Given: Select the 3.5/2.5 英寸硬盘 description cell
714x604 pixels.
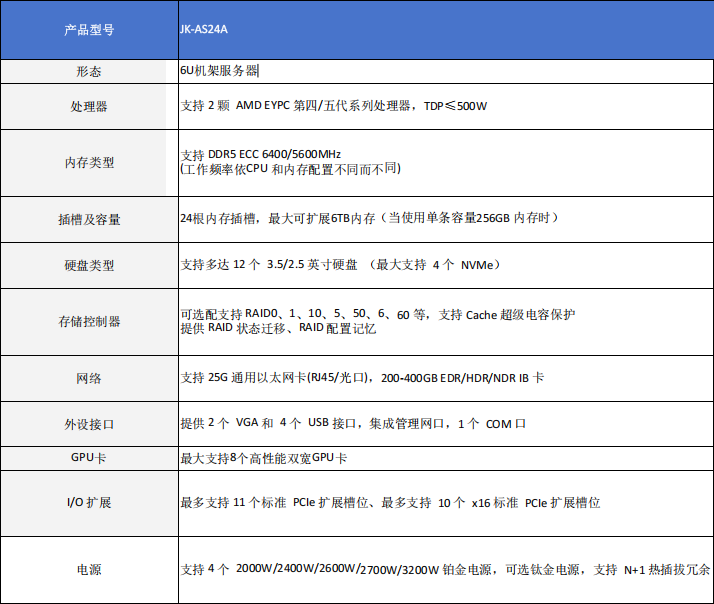Looking at the screenshot, I should tap(340, 265).
